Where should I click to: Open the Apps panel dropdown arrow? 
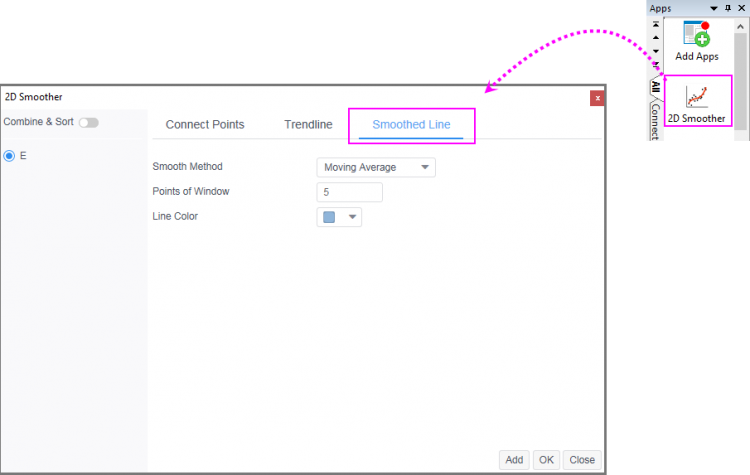(714, 8)
